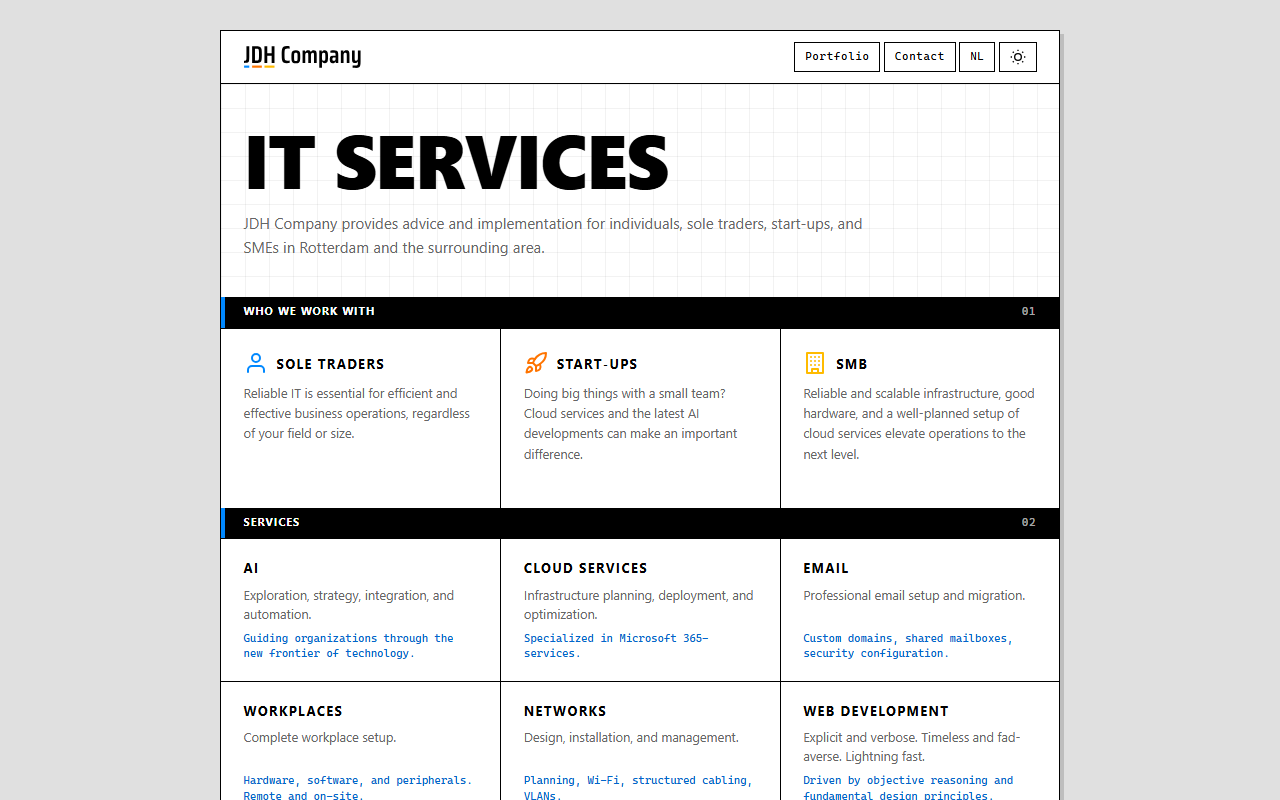Click the SERVICES section header label
The width and height of the screenshot is (1280, 800).
click(272, 522)
